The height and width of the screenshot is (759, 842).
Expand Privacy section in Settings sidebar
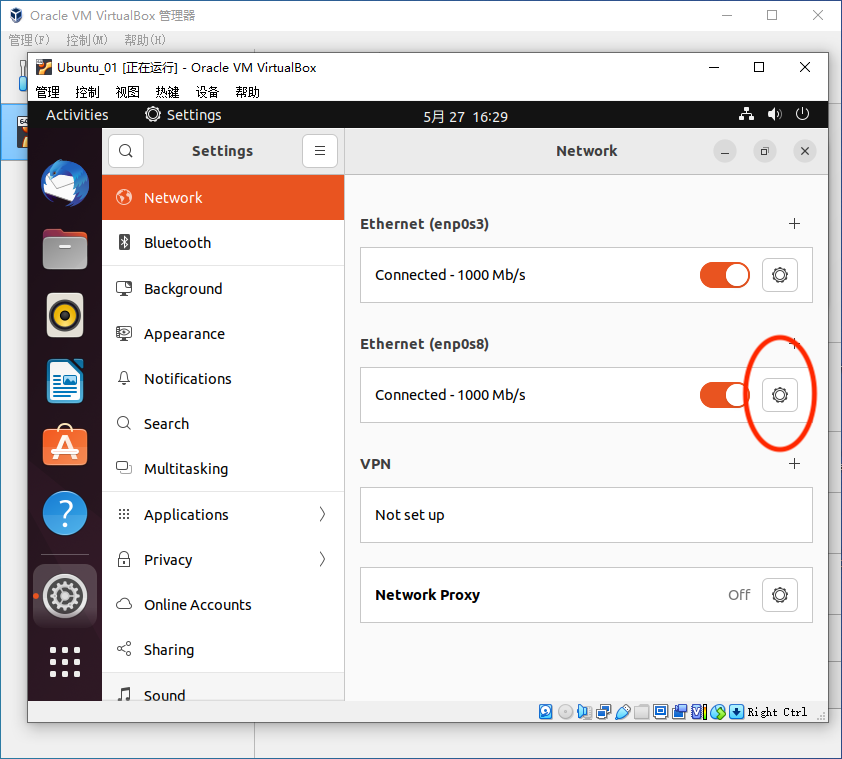click(223, 560)
